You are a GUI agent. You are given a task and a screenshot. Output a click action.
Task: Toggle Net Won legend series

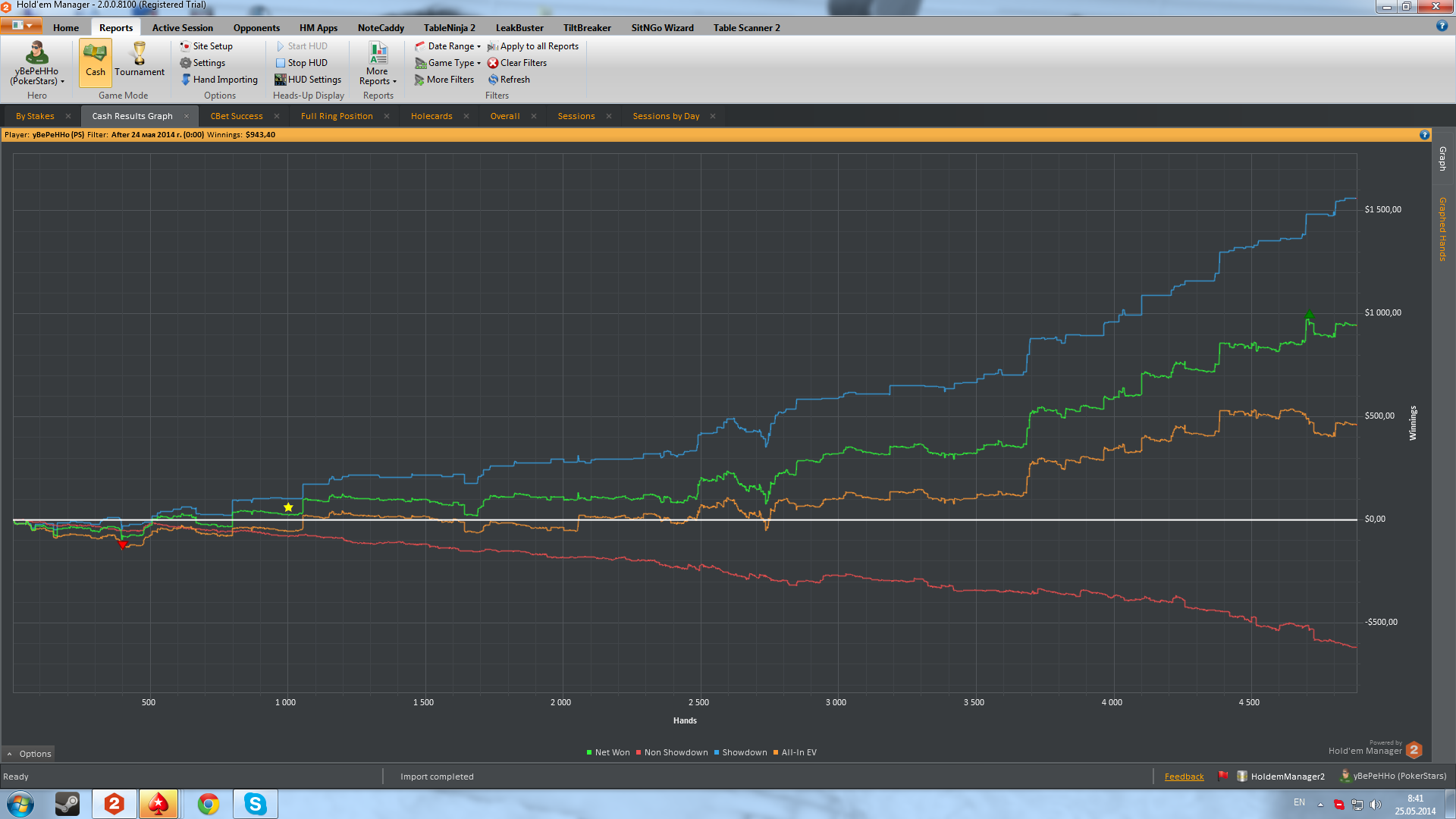point(608,752)
